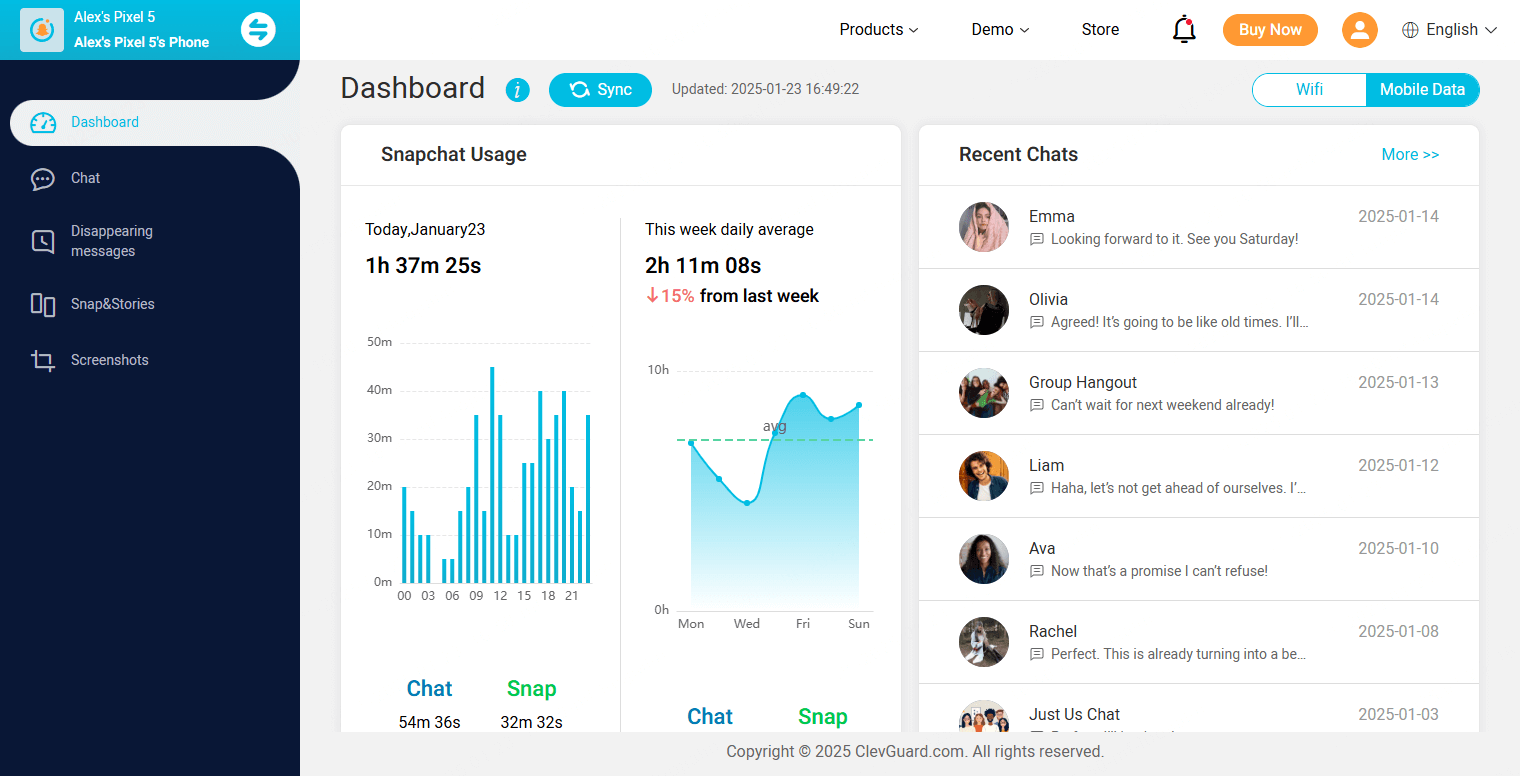The image size is (1520, 776).
Task: Click the message icon under Group Hangout
Action: (x=1037, y=405)
